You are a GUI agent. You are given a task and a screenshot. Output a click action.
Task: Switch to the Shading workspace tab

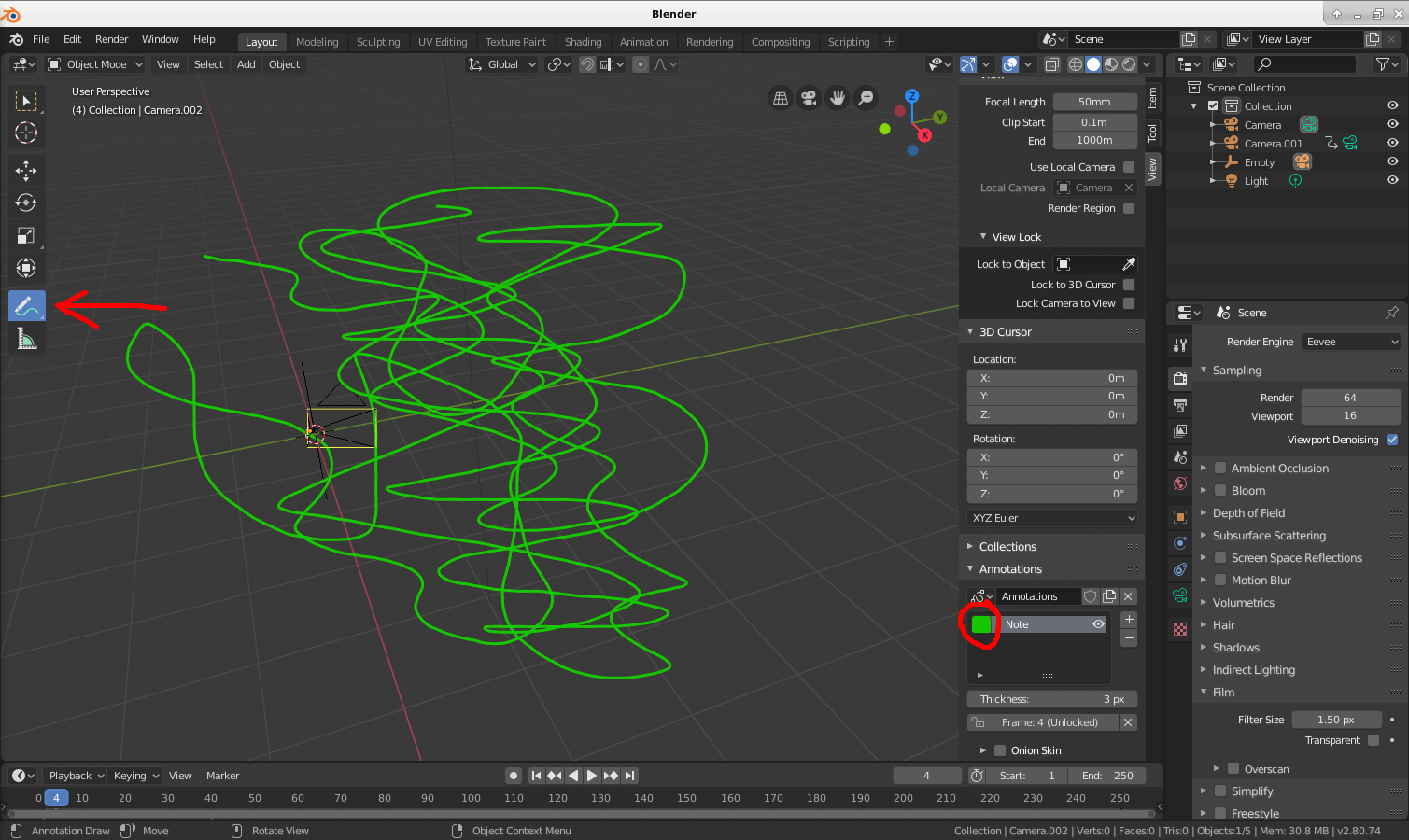point(583,42)
